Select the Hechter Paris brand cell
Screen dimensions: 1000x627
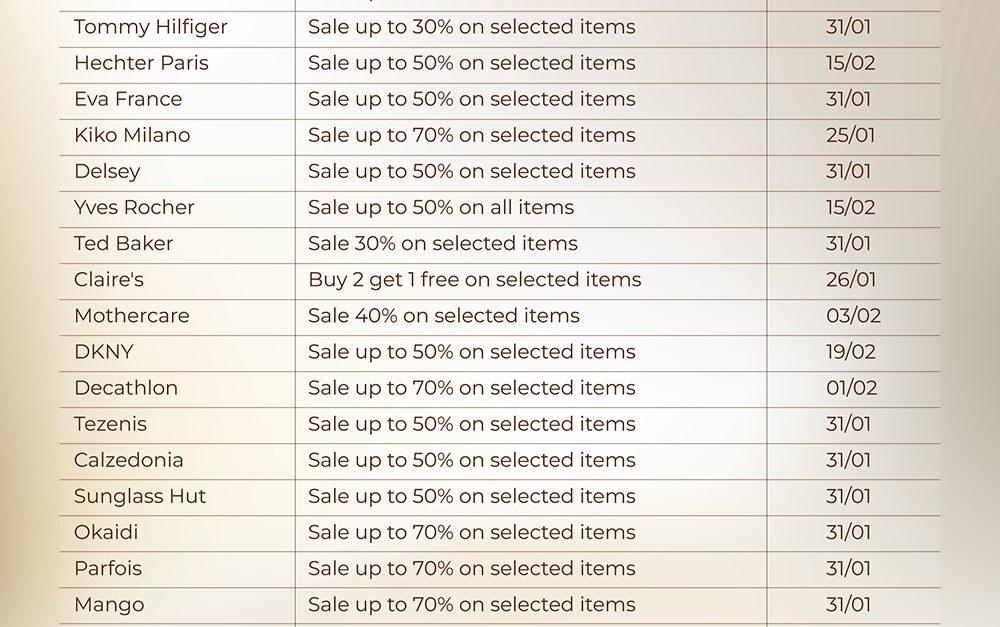click(x=141, y=63)
